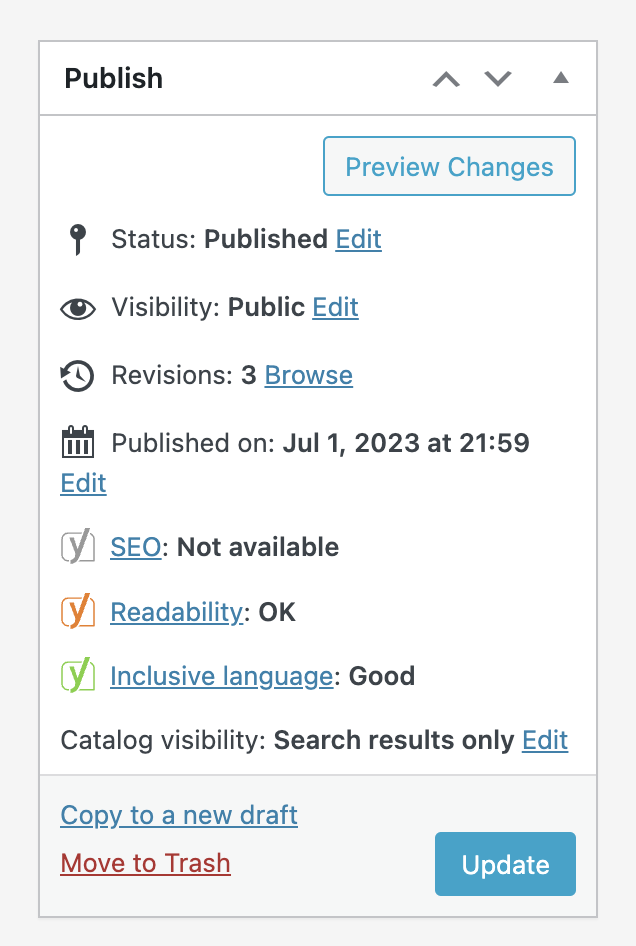Collapse Publish panel using triangle toggle
Image resolution: width=636 pixels, height=946 pixels.
pyautogui.click(x=561, y=77)
